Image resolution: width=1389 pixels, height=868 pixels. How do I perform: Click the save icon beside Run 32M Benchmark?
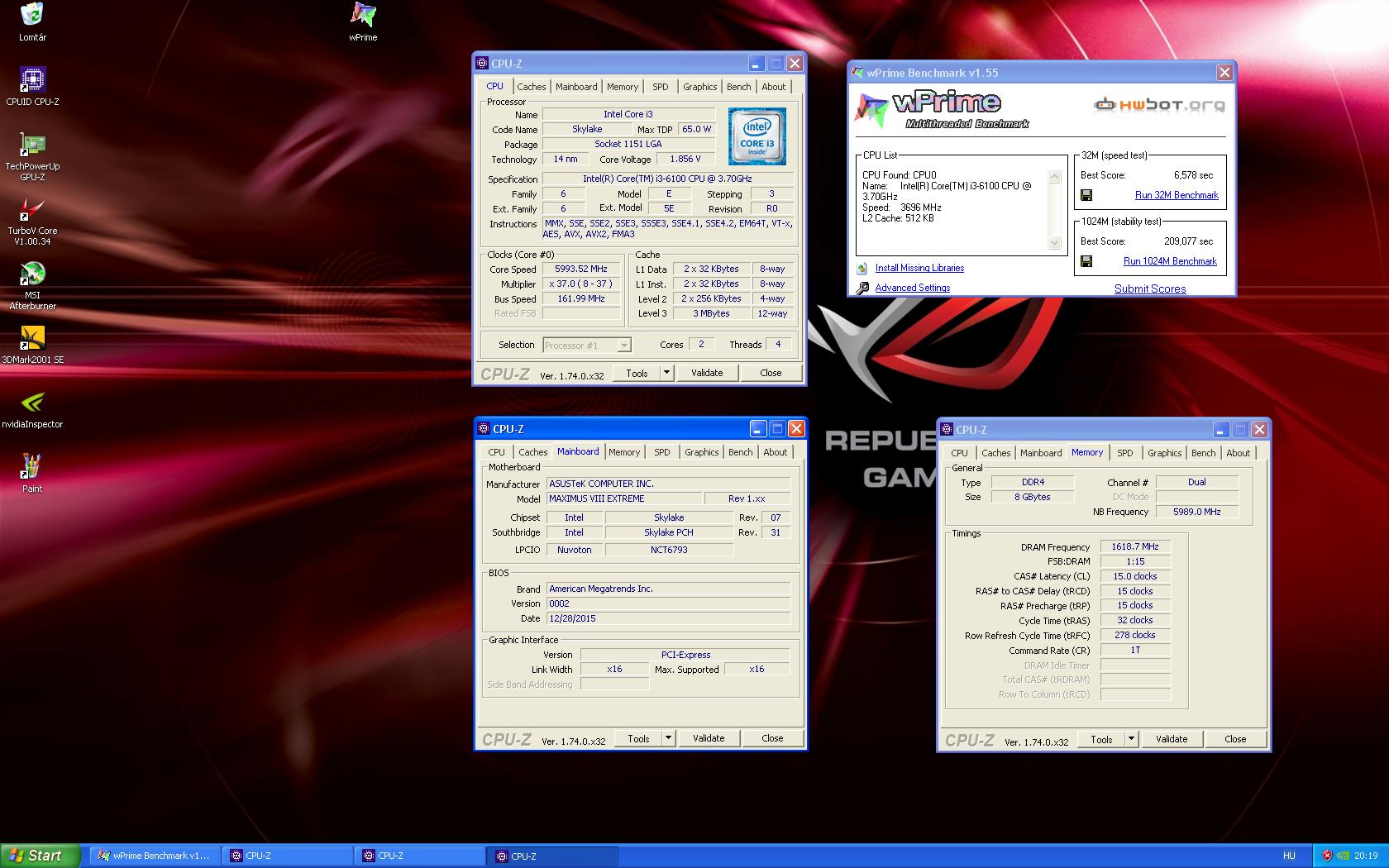click(1086, 195)
